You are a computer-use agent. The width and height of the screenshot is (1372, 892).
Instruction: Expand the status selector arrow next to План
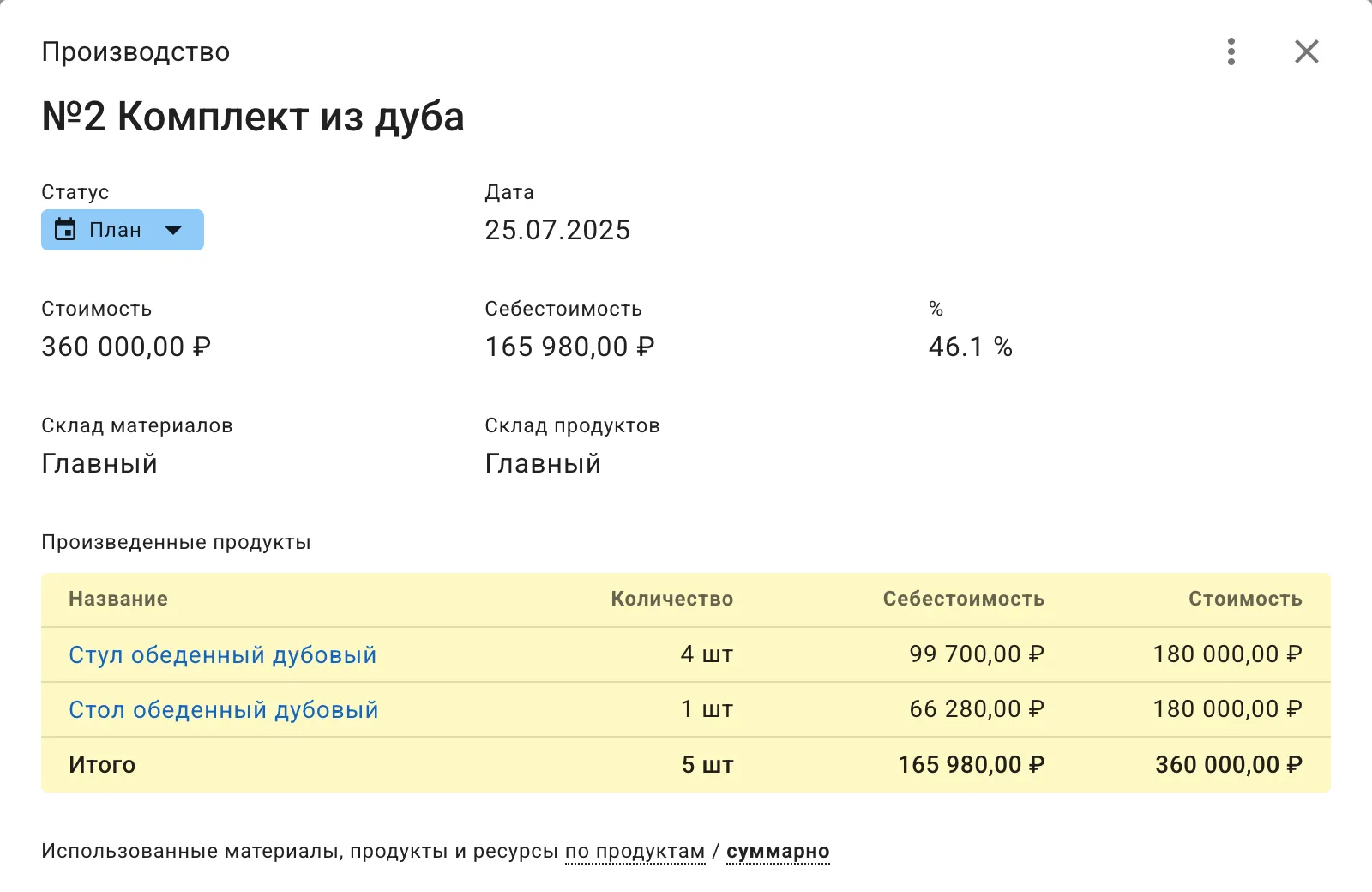[174, 229]
